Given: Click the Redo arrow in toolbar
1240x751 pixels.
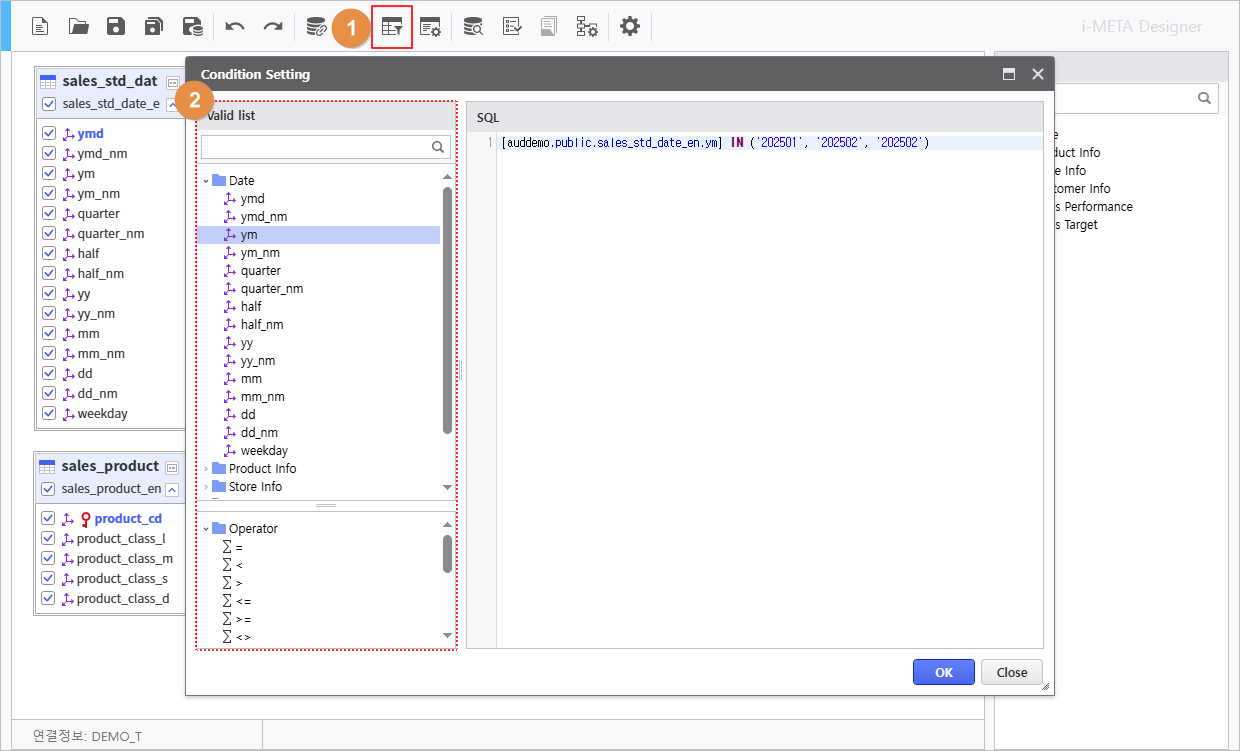Looking at the screenshot, I should (x=272, y=27).
